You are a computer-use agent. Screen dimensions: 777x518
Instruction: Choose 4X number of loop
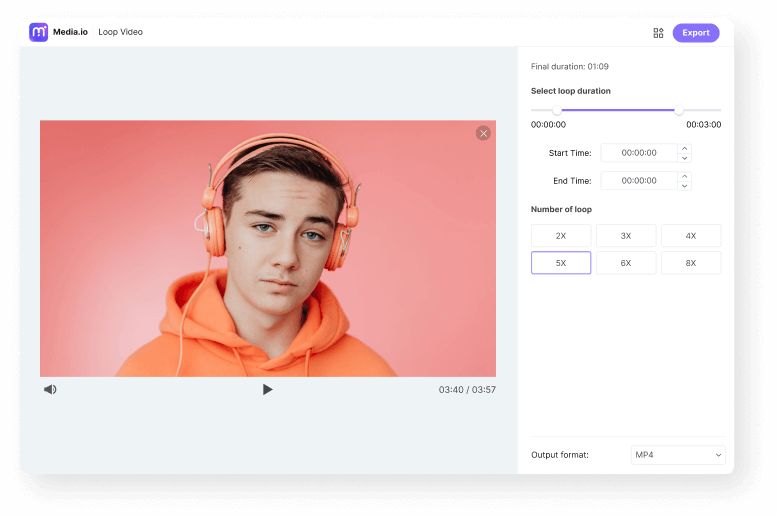click(691, 236)
